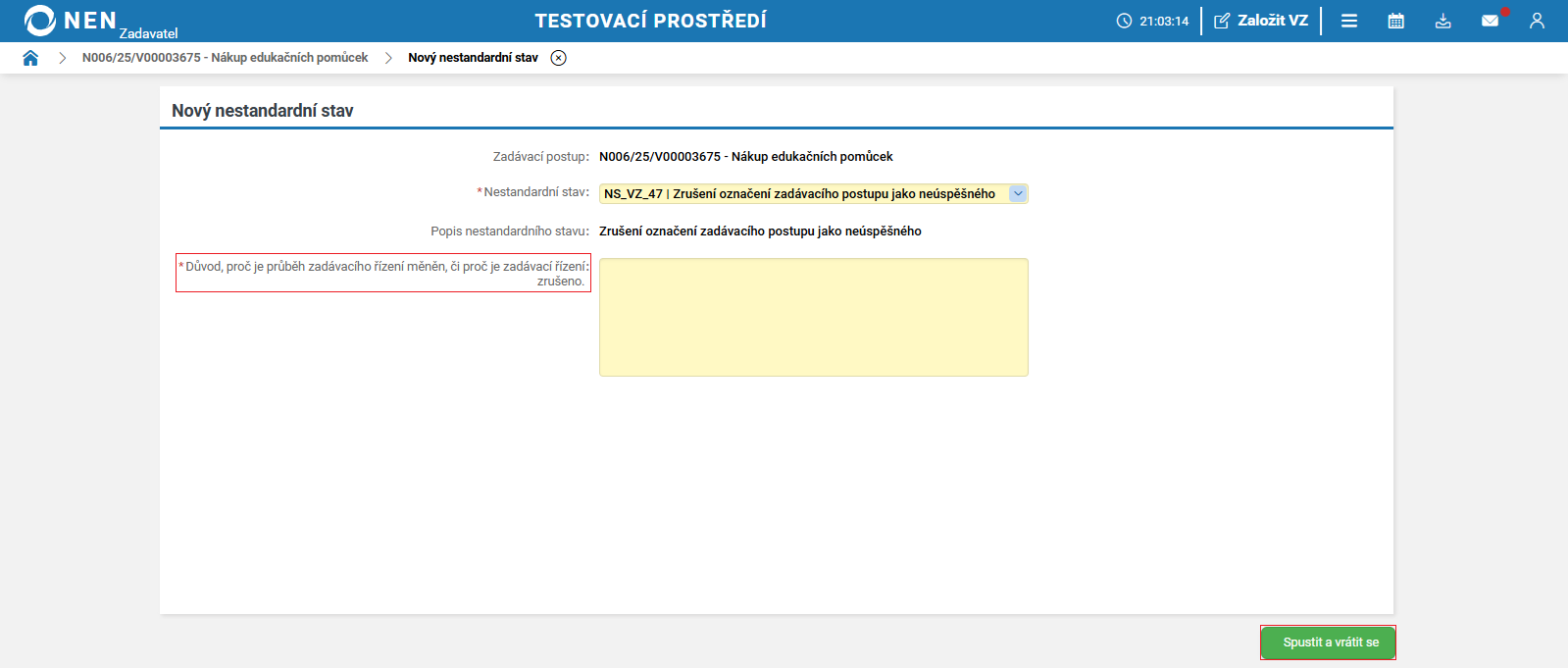1568x668 pixels.
Task: Click the NEN logo icon
Action: tap(40, 21)
